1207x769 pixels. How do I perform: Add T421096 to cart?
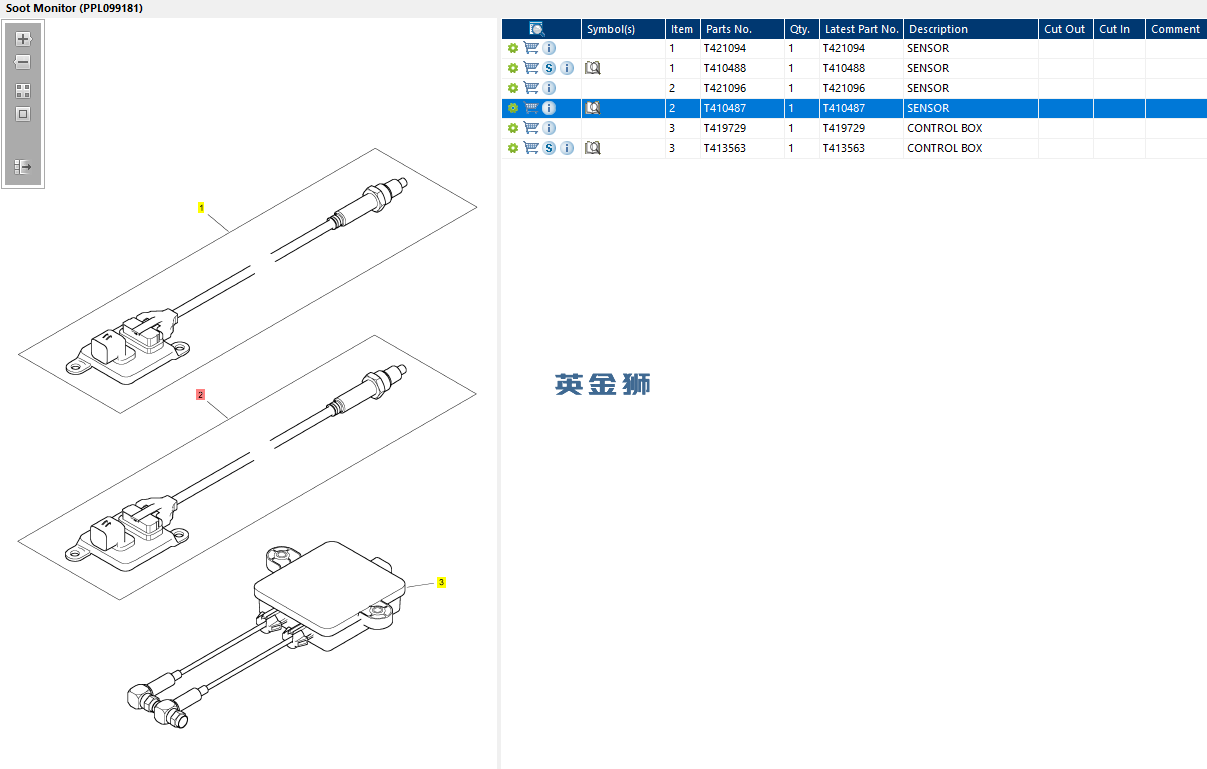point(531,88)
